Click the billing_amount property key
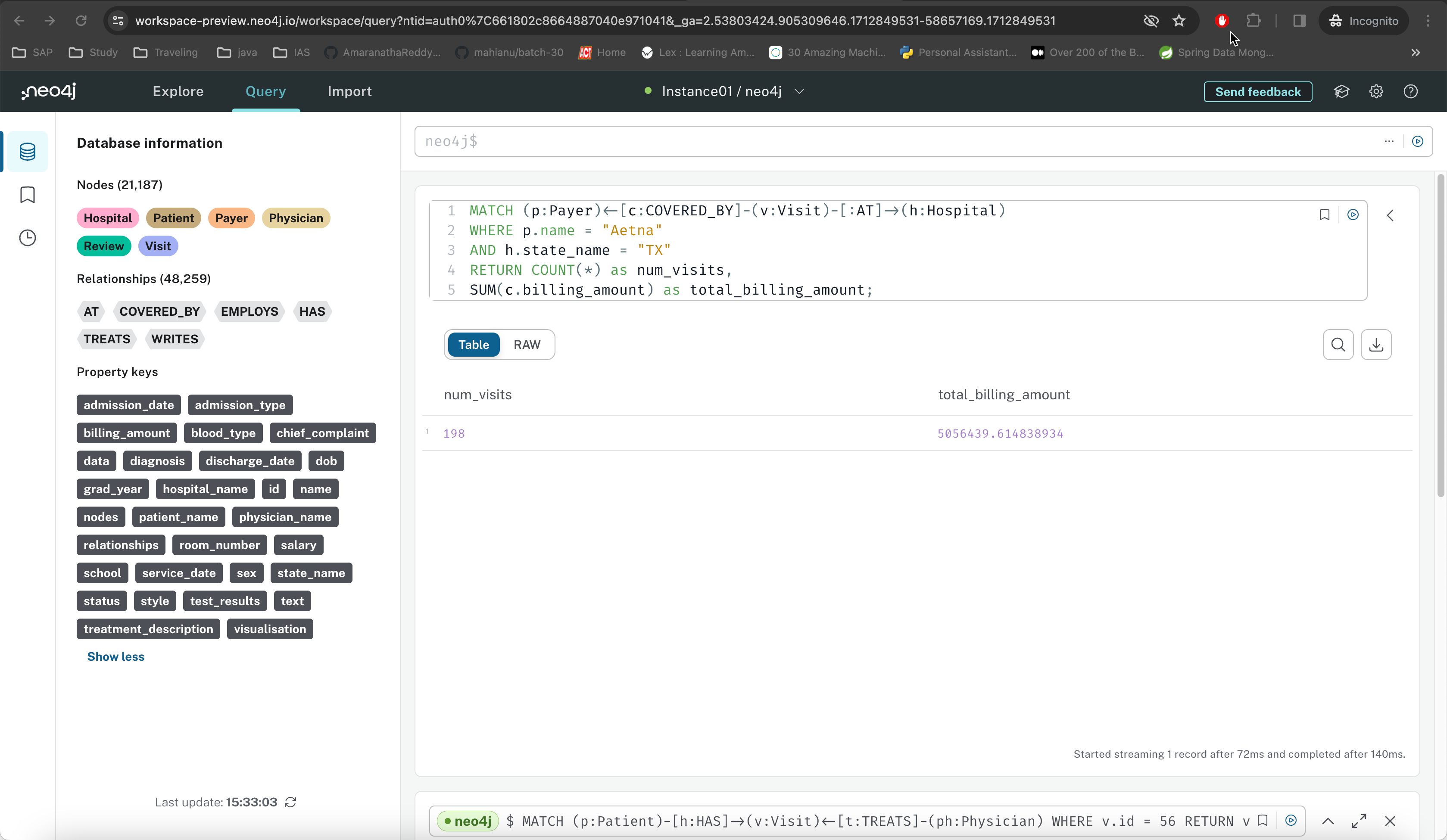 pyautogui.click(x=127, y=433)
